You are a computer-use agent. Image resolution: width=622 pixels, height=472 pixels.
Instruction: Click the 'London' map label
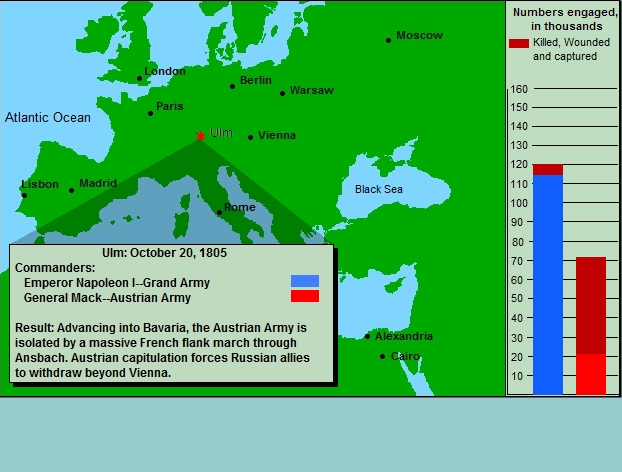(165, 71)
